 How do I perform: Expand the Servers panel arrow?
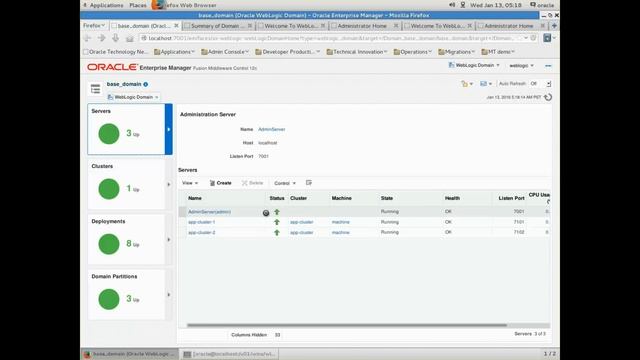tap(169, 129)
